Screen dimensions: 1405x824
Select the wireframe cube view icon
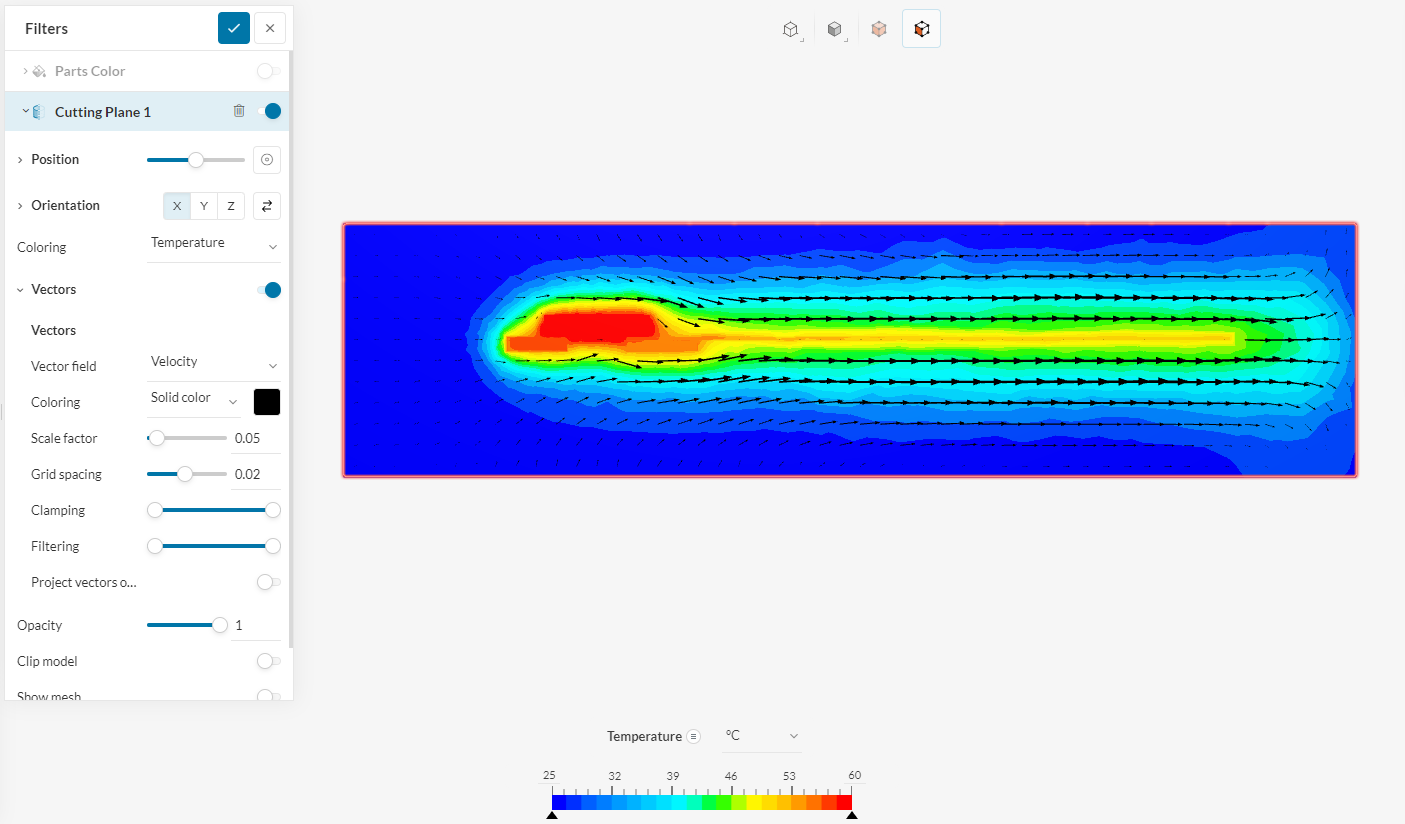coord(790,29)
